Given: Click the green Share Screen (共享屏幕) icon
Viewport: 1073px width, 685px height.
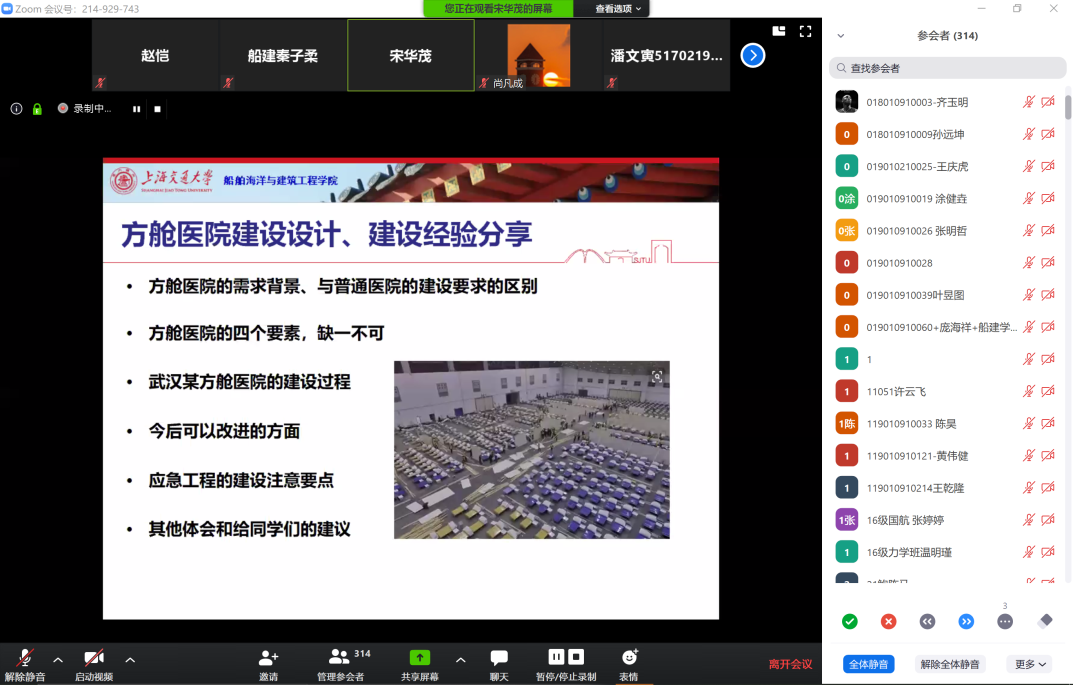Looking at the screenshot, I should pyautogui.click(x=420, y=658).
